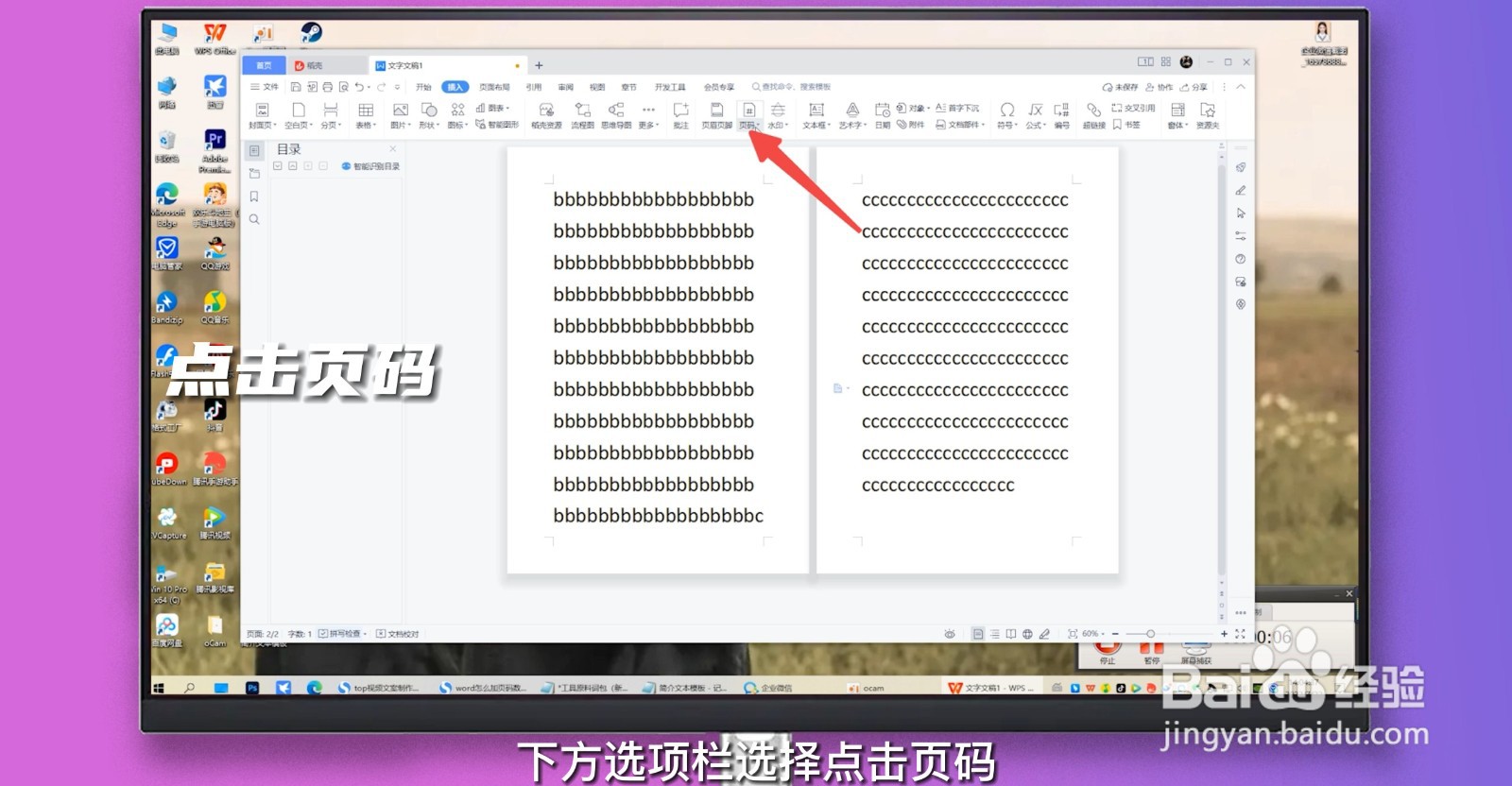This screenshot has width=1512, height=786.
Task: Click the zoom in plus button
Action: 1224,634
